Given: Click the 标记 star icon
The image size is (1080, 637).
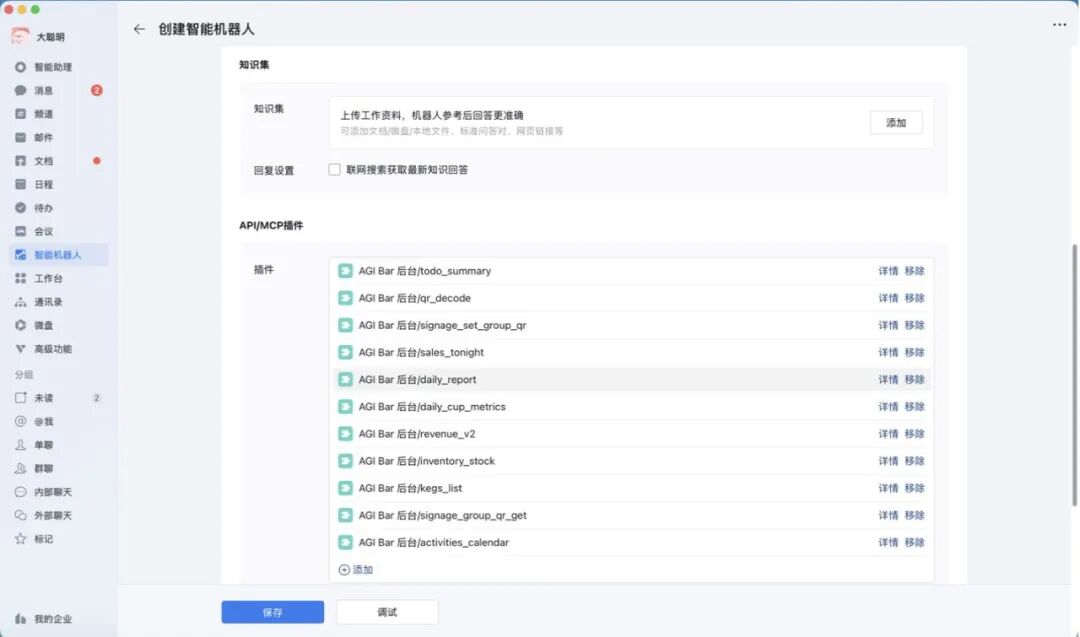Looking at the screenshot, I should pos(21,539).
